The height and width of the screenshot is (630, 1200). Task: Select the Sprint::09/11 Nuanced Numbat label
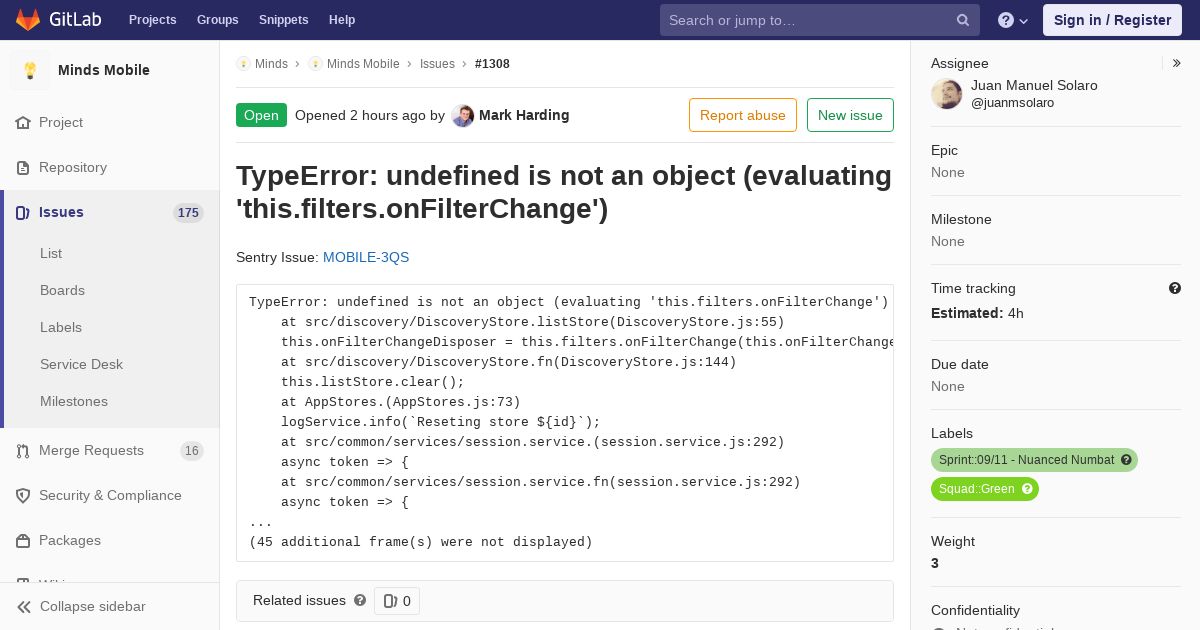(1026, 460)
